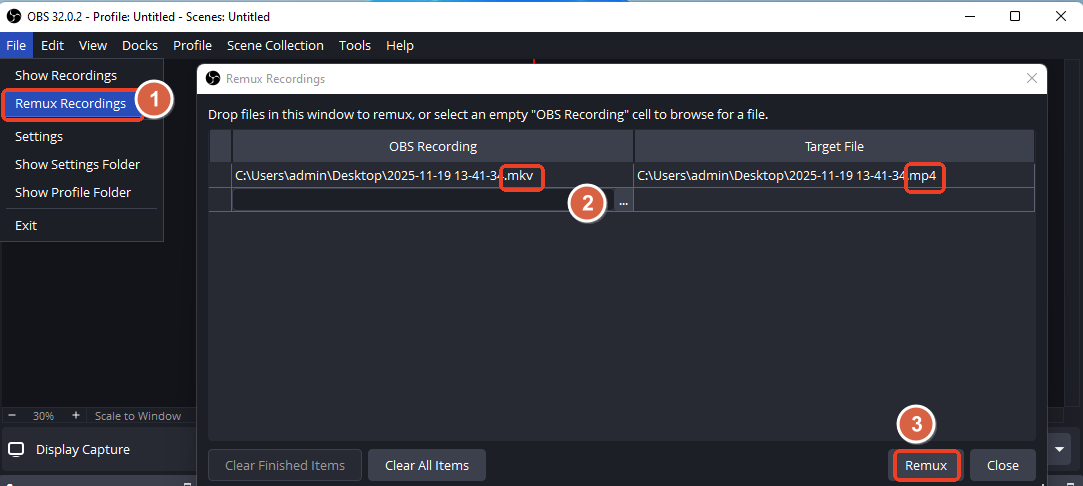Click the Display Capture monitor icon

click(16, 449)
